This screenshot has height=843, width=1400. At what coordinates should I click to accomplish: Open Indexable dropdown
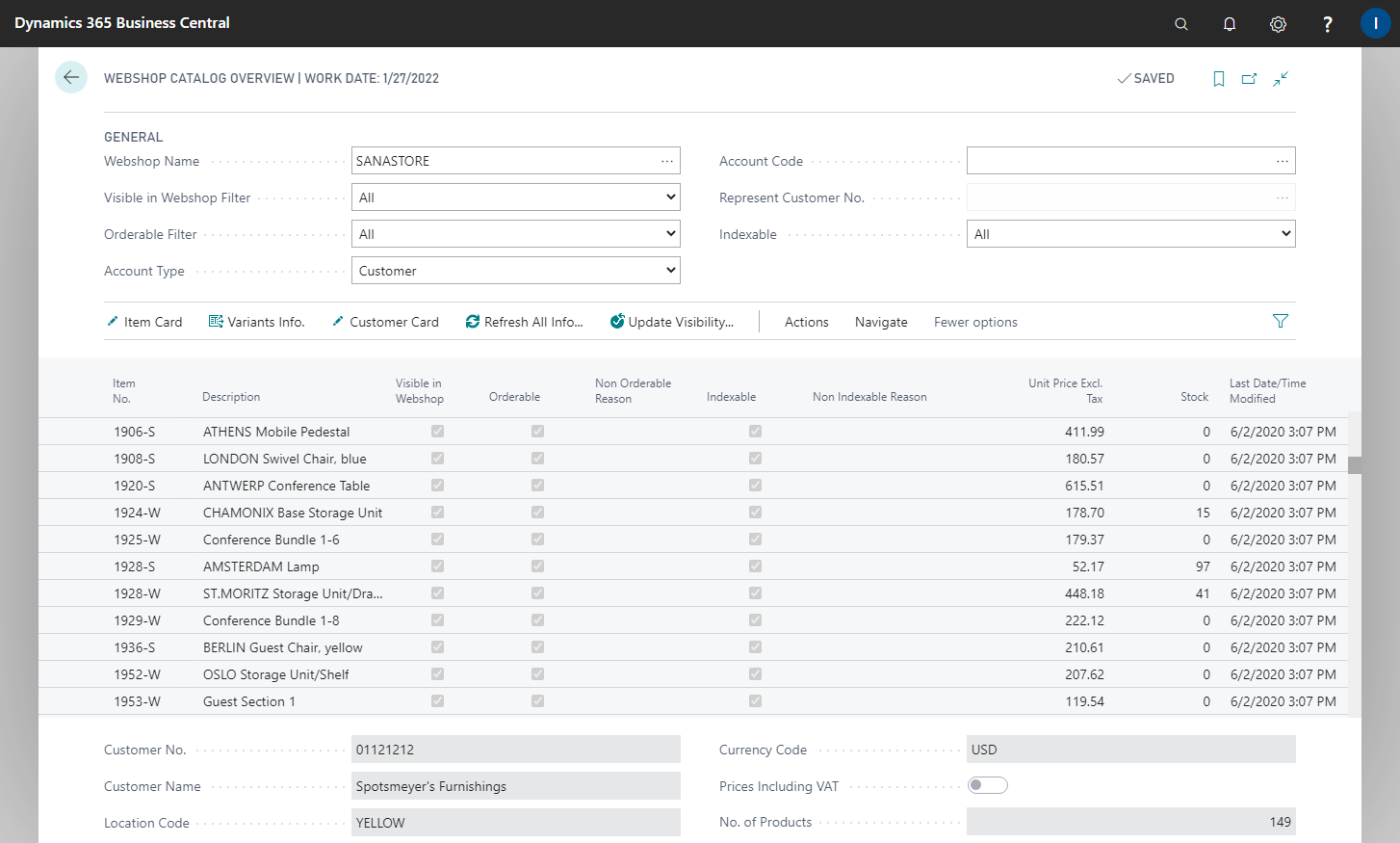[x=1131, y=234]
